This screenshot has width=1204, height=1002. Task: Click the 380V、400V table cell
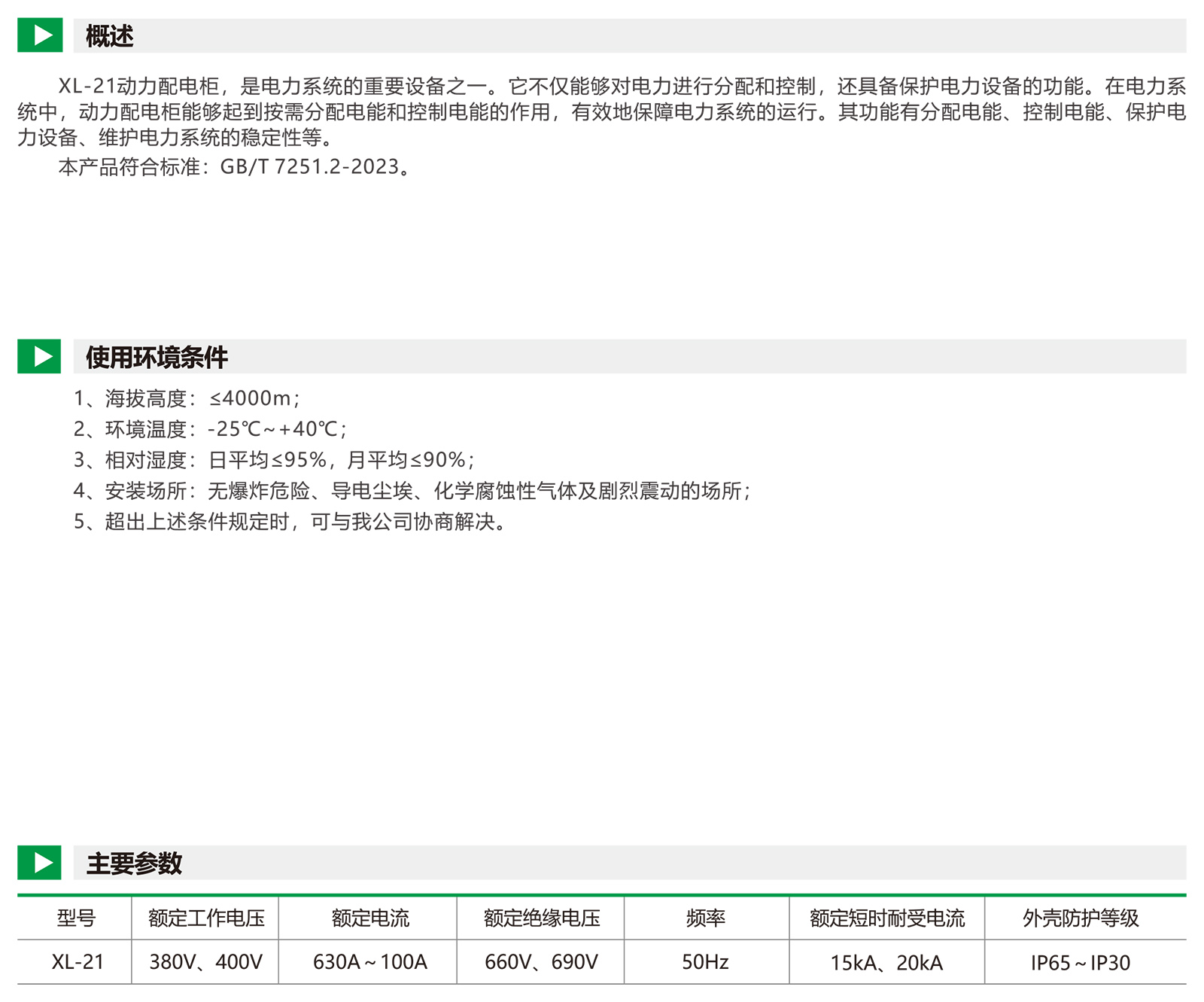[206, 962]
